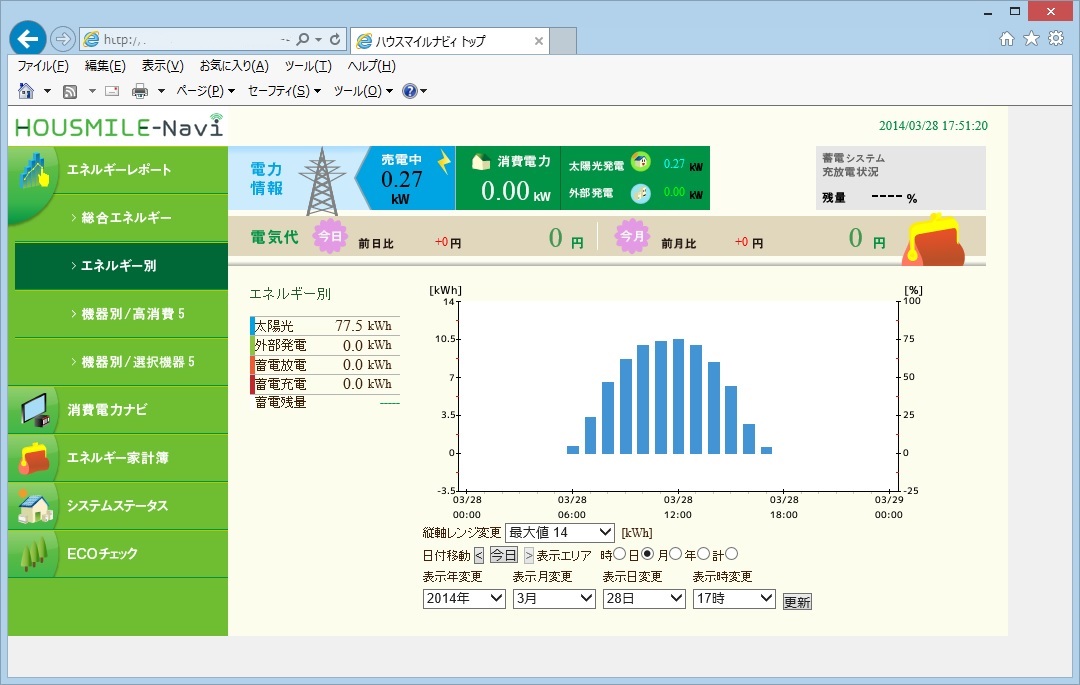
Task: Click the システムステータス house icon
Action: pos(34,506)
